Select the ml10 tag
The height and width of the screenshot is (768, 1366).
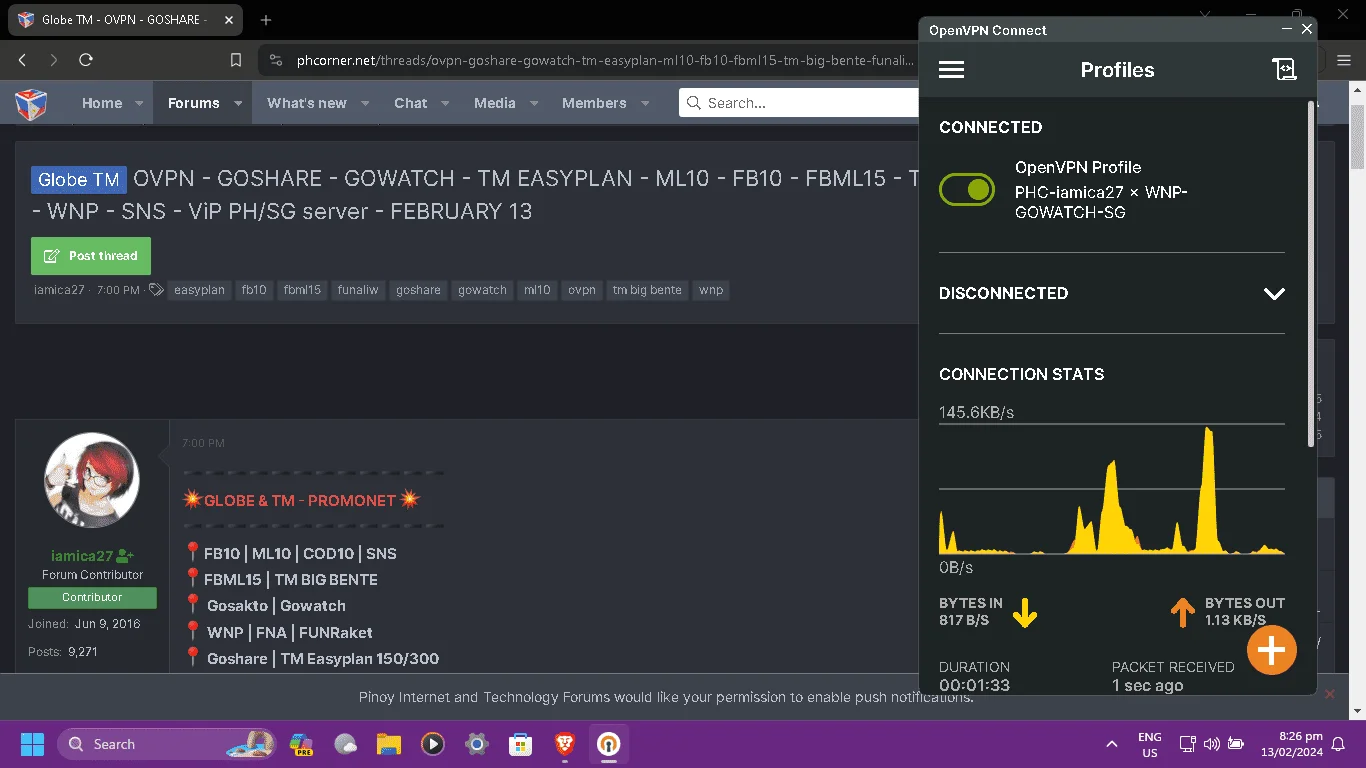537,290
